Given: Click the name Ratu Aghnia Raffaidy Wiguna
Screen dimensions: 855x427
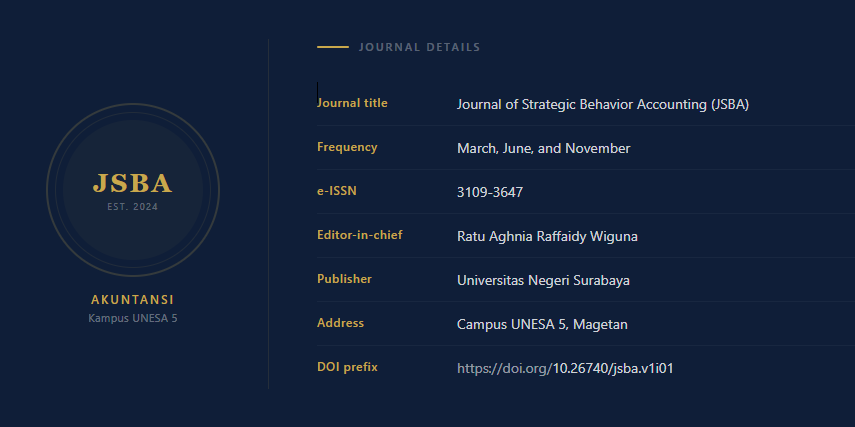Looking at the screenshot, I should [547, 236].
